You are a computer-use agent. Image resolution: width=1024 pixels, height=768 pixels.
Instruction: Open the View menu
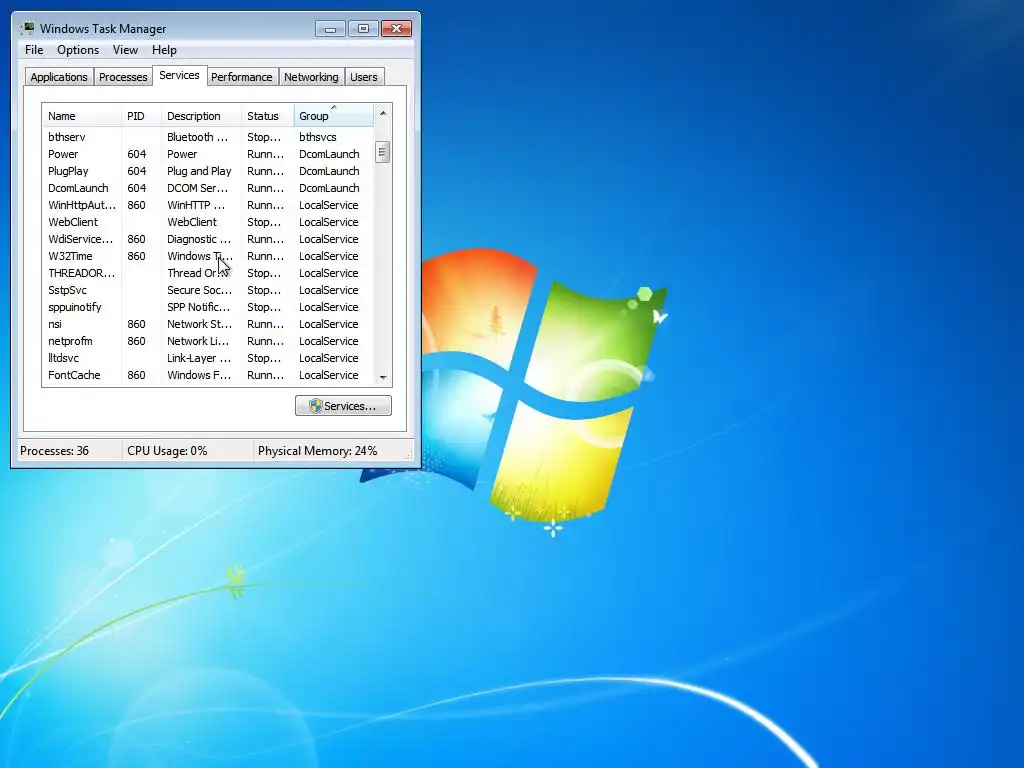point(125,50)
